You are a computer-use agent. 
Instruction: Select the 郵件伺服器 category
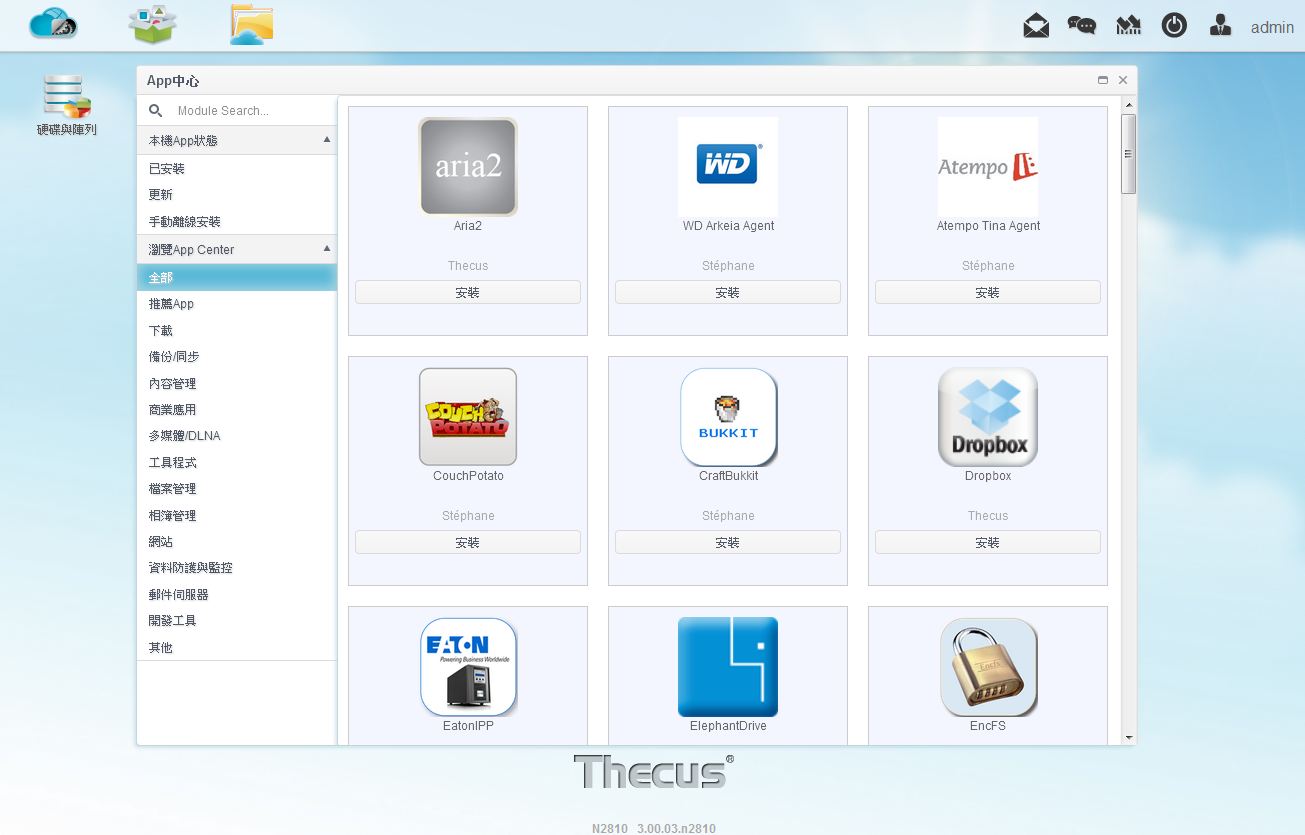tap(237, 594)
